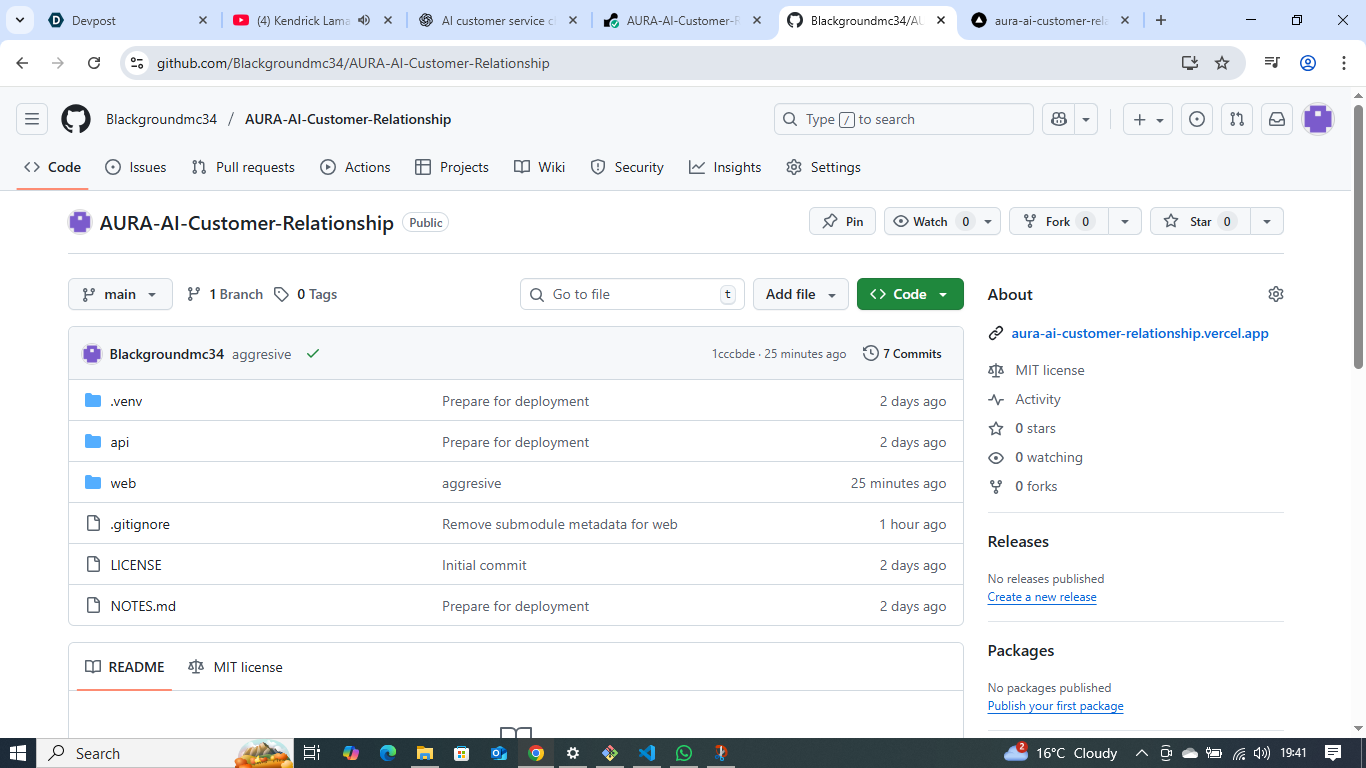Click the green commit status checkmark

(x=313, y=353)
